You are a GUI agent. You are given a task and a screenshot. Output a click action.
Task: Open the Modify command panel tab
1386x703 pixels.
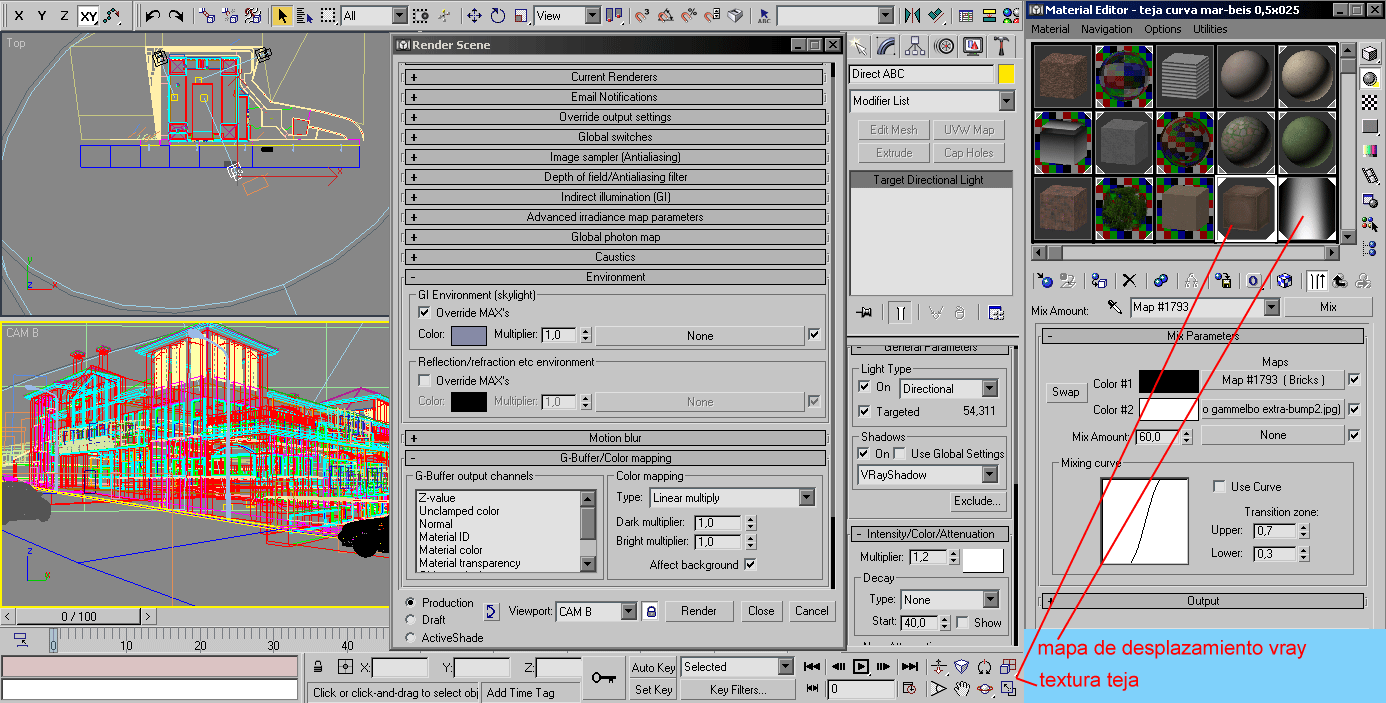[x=886, y=46]
